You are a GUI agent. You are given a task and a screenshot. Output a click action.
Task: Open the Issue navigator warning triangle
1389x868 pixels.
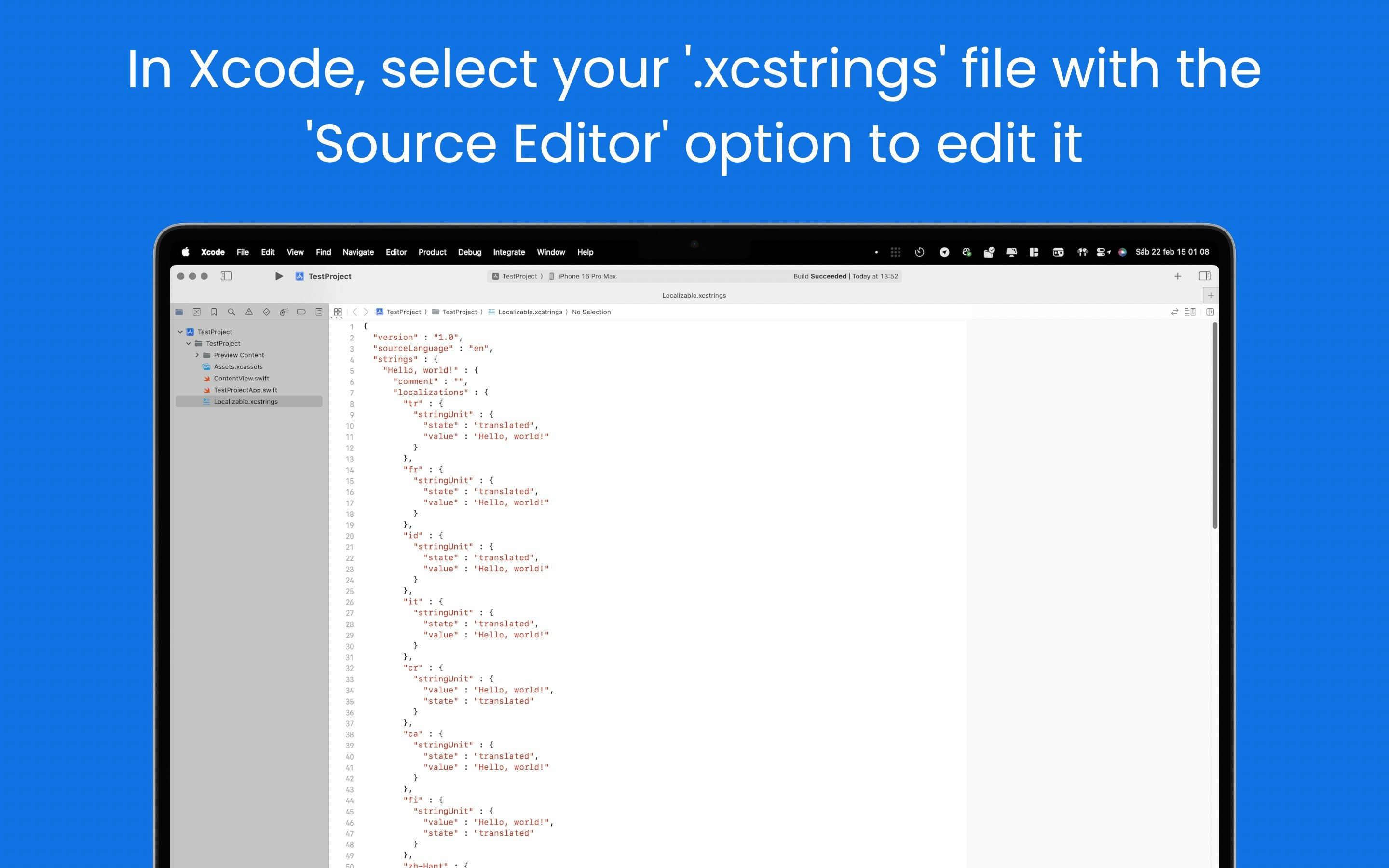click(x=248, y=312)
